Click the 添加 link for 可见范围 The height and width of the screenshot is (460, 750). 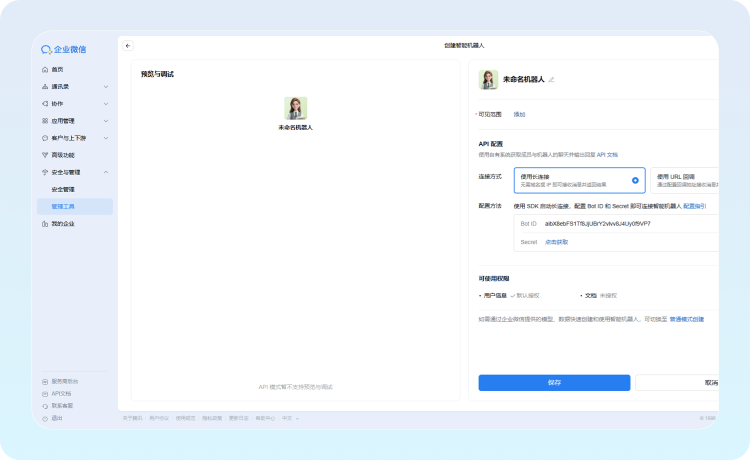pyautogui.click(x=519, y=114)
